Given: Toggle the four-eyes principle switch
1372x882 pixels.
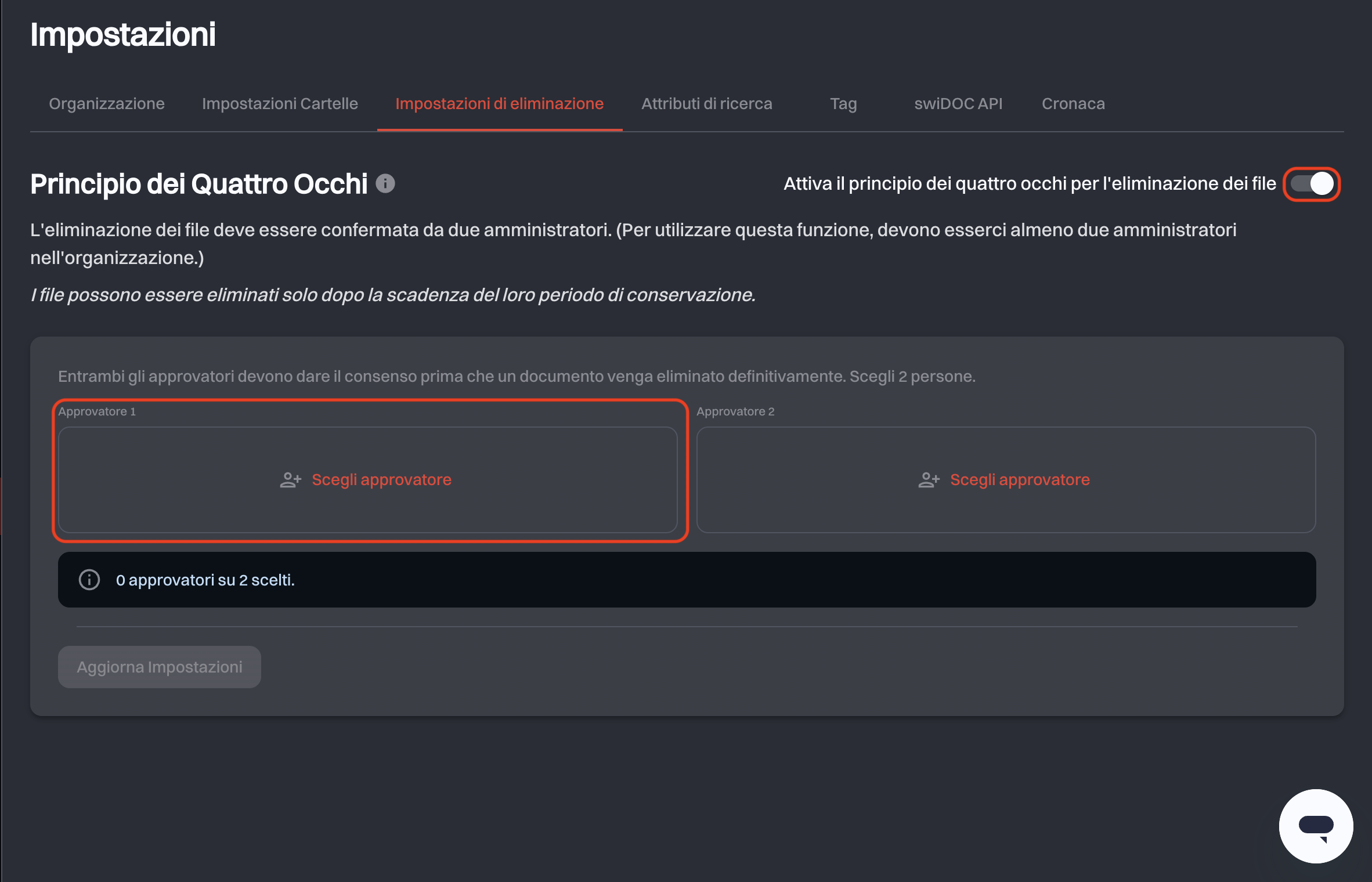Looking at the screenshot, I should pyautogui.click(x=1312, y=184).
